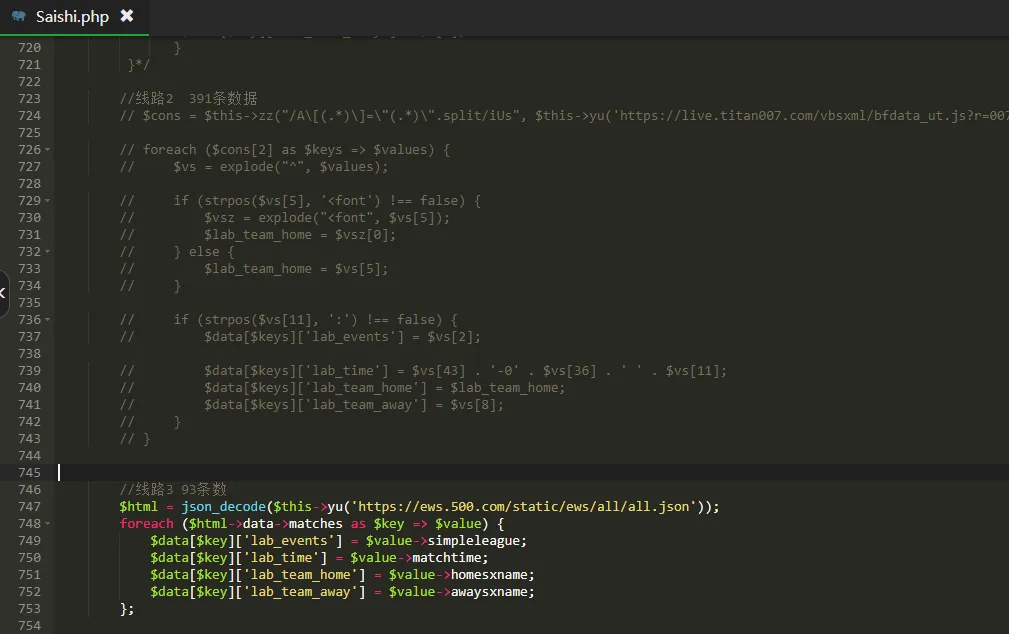Click "matchtime" on line 750
Viewport: 1009px width, 634px height.
click(447, 557)
